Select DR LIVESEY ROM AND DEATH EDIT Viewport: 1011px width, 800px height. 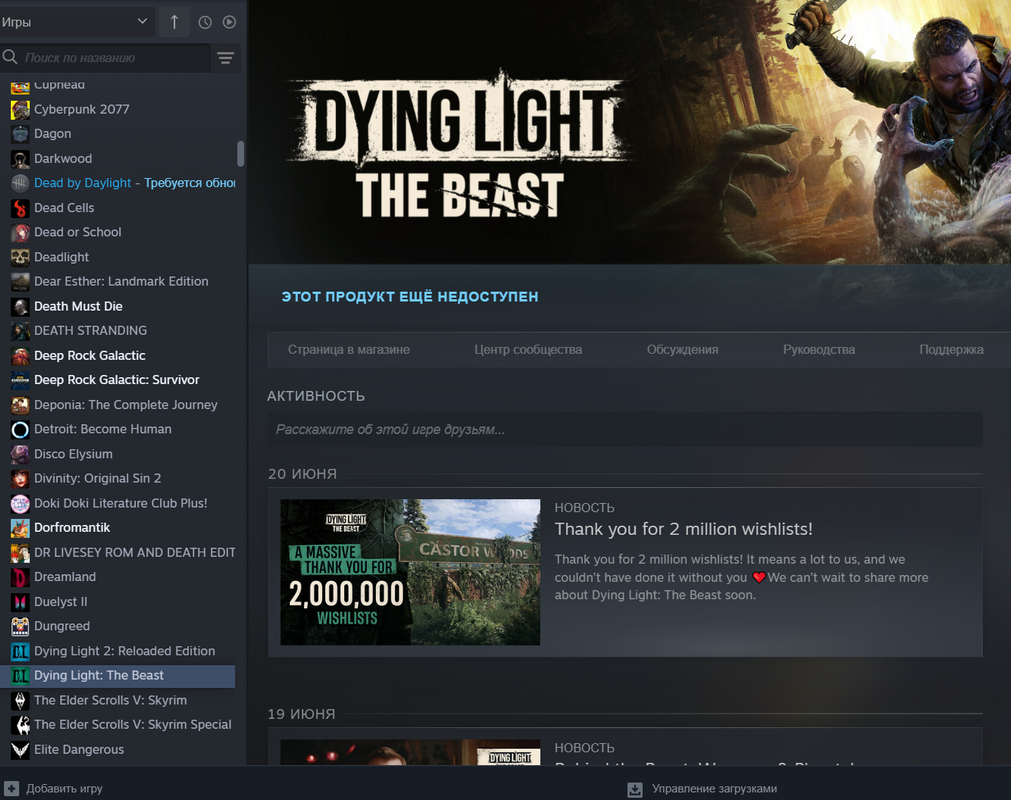[x=134, y=552]
